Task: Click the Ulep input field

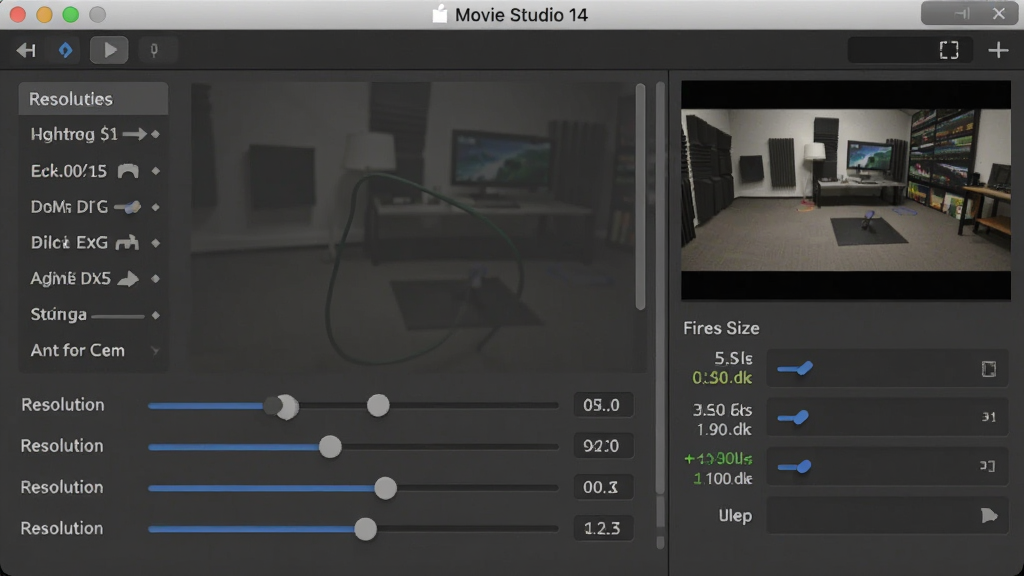Action: click(888, 515)
